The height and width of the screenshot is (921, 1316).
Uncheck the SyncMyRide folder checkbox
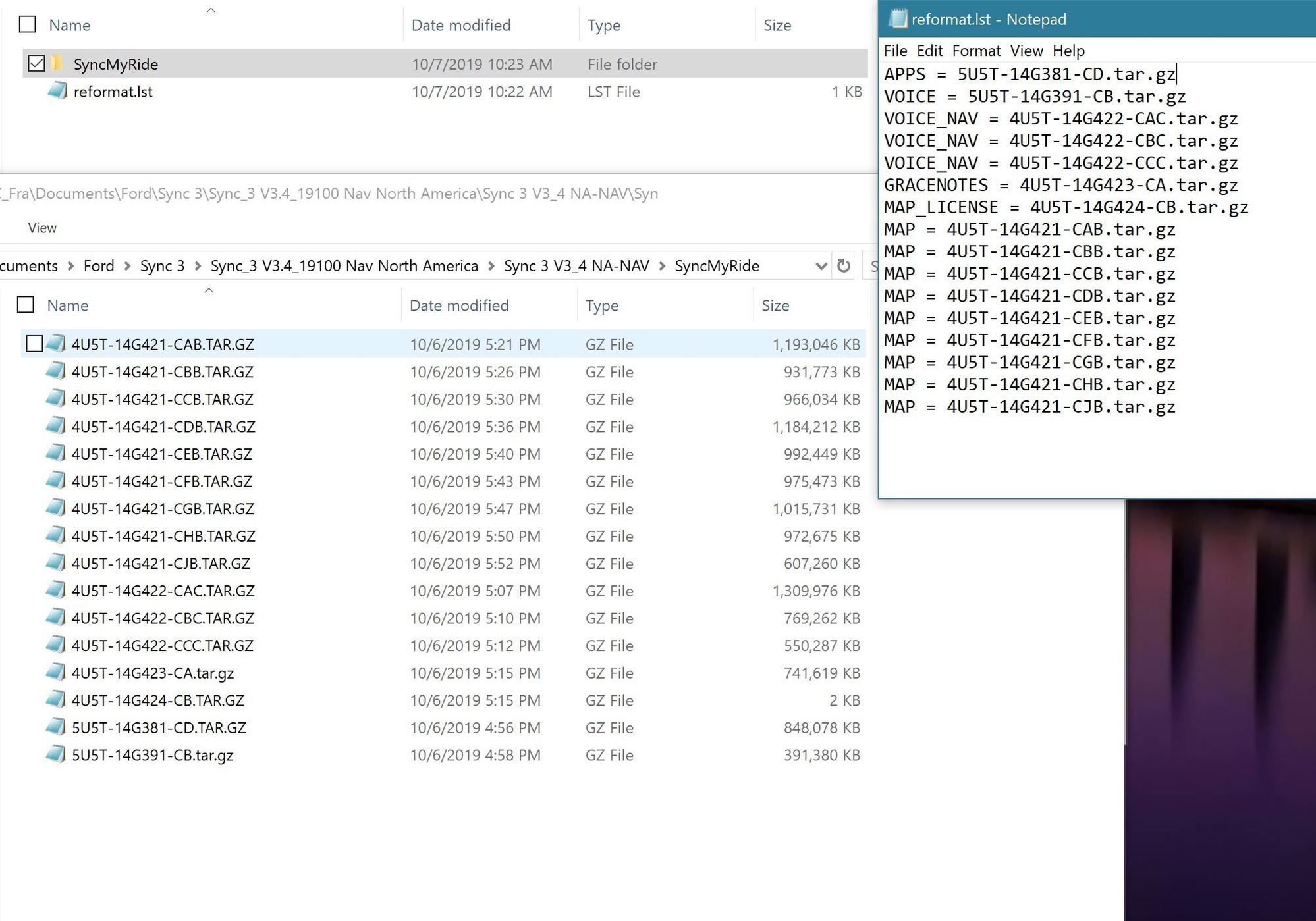(x=35, y=63)
